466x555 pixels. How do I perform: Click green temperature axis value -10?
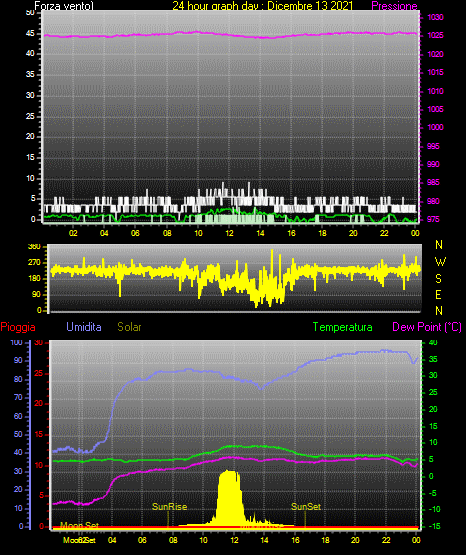[x=434, y=510]
